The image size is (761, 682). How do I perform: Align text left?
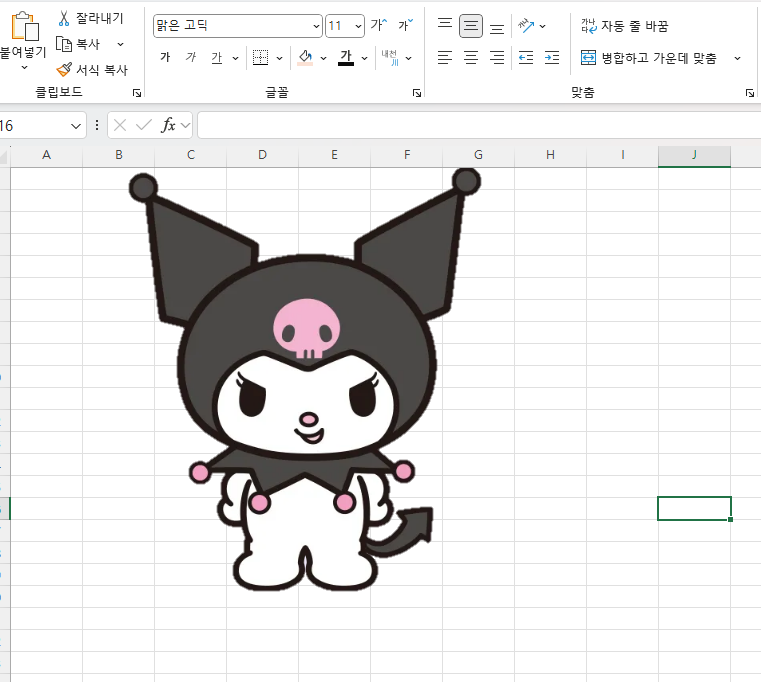coord(445,58)
